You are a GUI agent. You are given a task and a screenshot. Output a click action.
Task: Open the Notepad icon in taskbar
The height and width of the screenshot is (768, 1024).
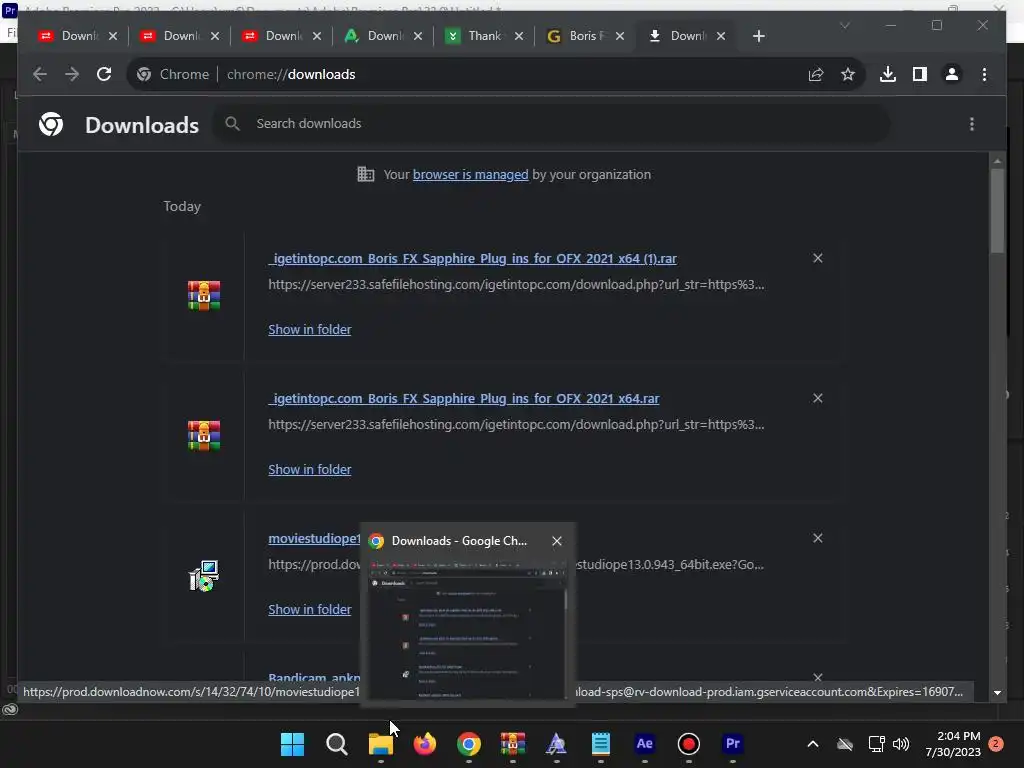600,744
